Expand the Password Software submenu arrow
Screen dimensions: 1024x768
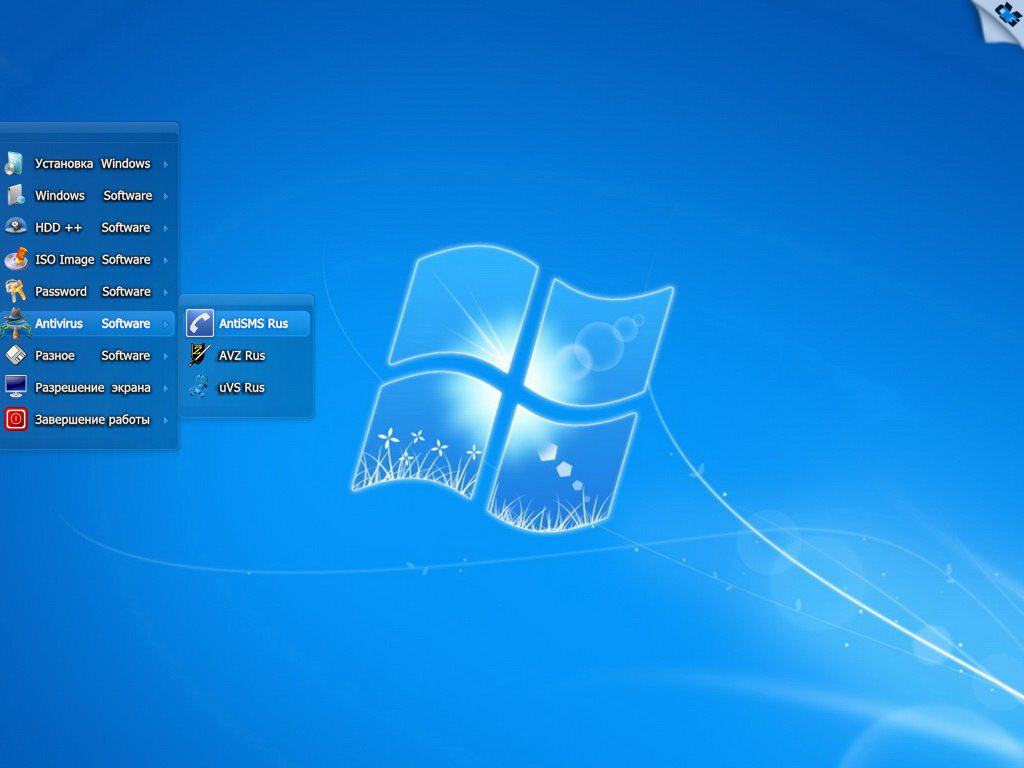tap(166, 292)
